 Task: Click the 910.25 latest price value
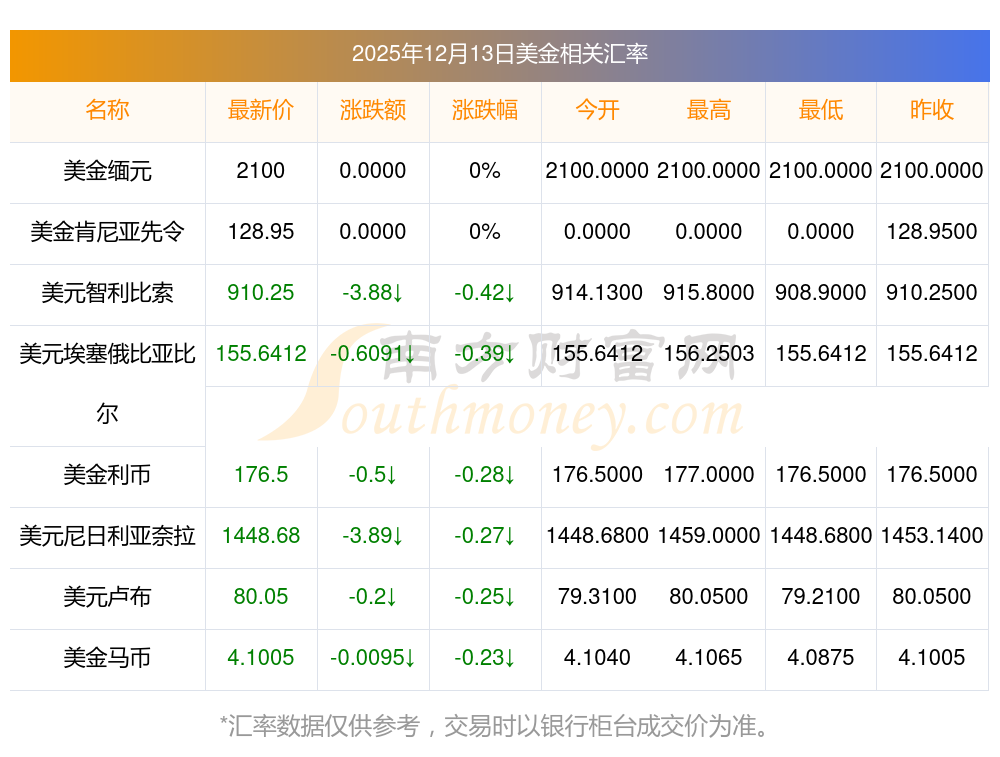(261, 293)
